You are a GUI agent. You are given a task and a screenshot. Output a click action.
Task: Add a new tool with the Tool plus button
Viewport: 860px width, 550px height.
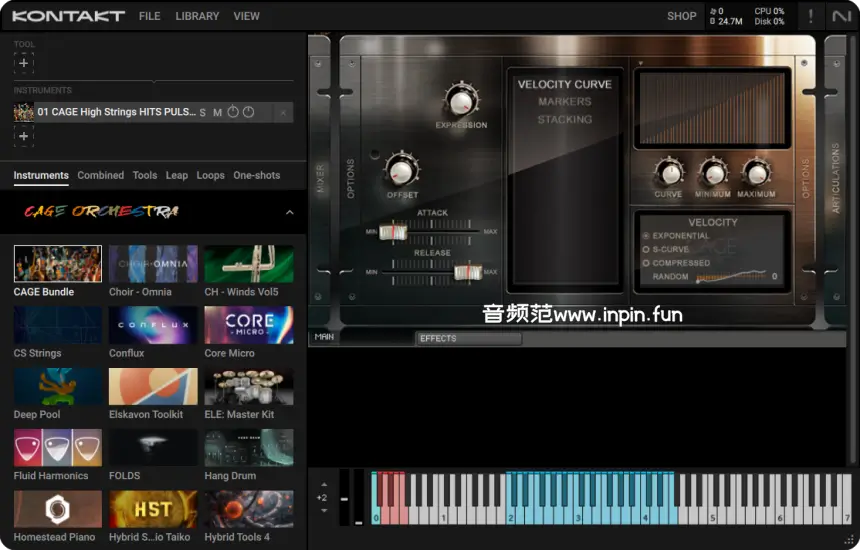[x=24, y=63]
